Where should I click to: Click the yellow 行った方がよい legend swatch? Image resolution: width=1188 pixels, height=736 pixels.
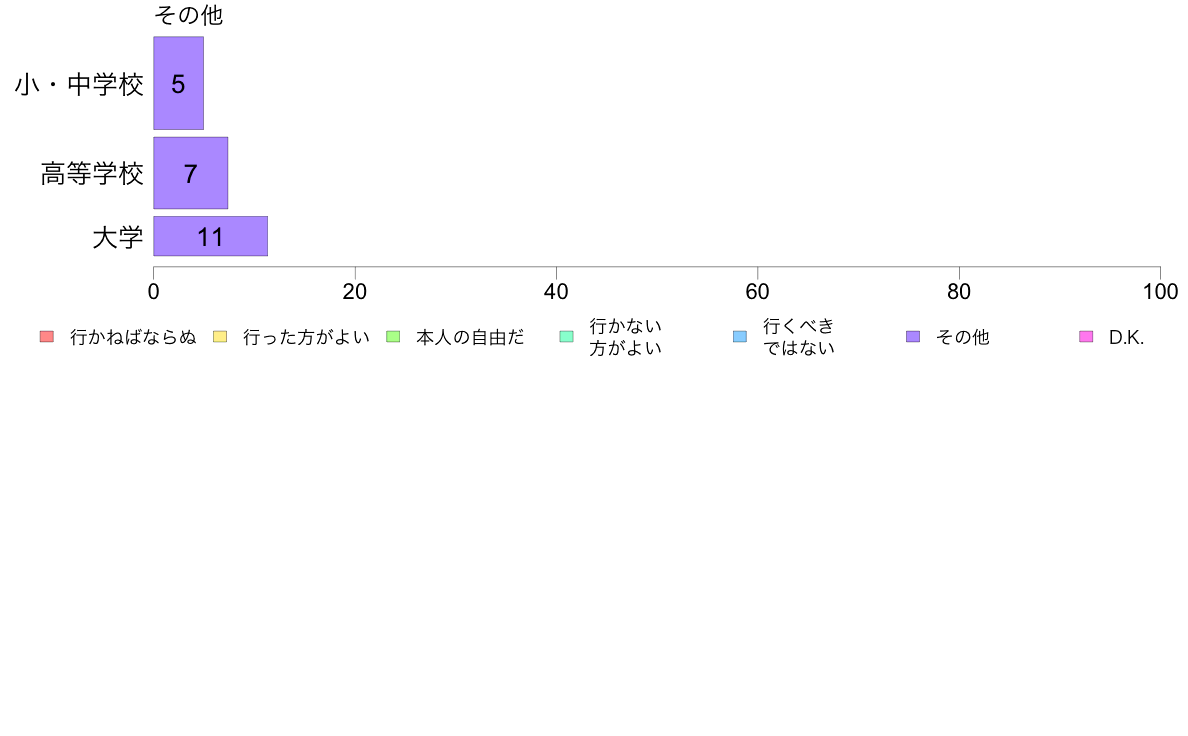coord(220,337)
